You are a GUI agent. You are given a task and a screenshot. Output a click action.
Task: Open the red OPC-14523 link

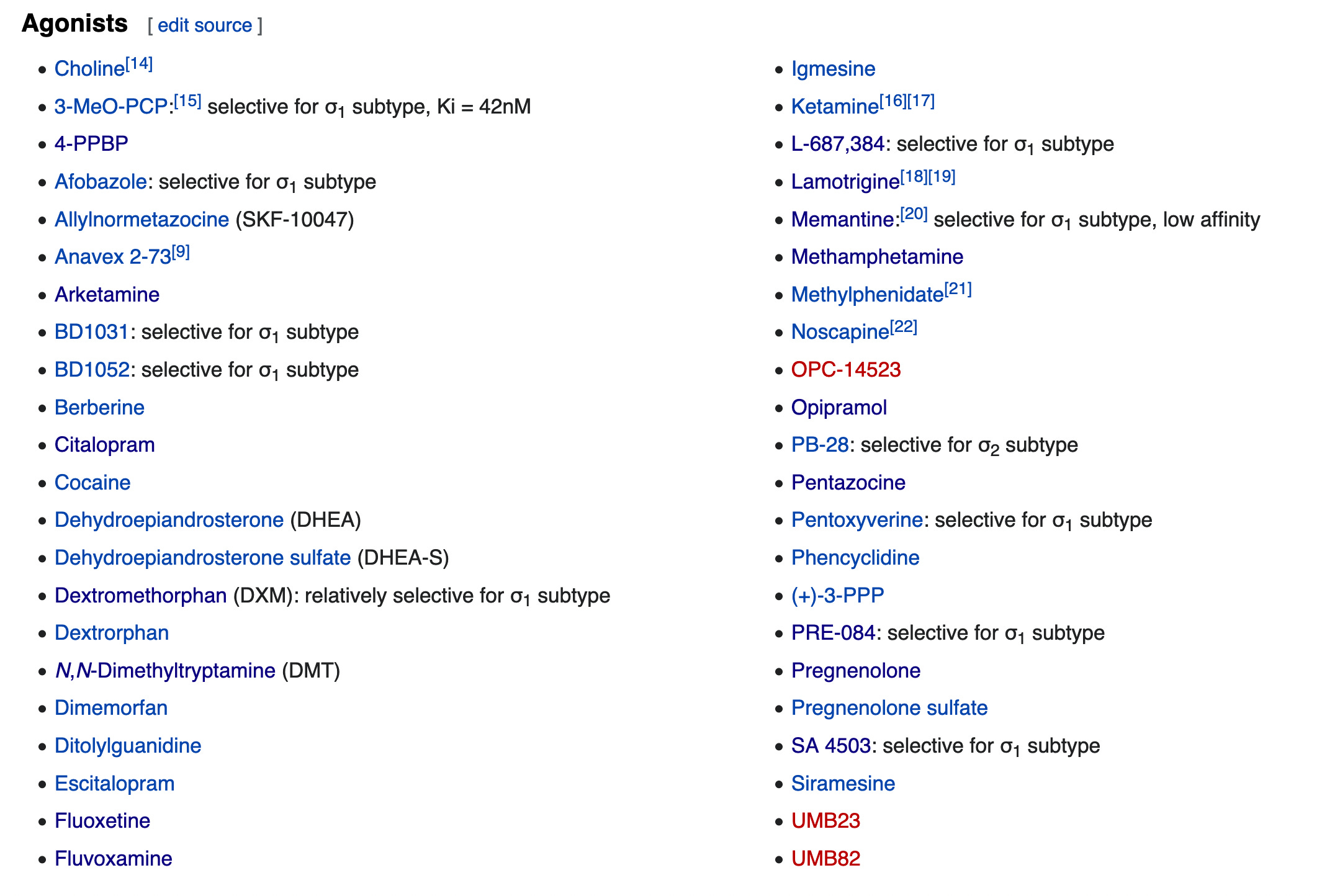pos(845,370)
